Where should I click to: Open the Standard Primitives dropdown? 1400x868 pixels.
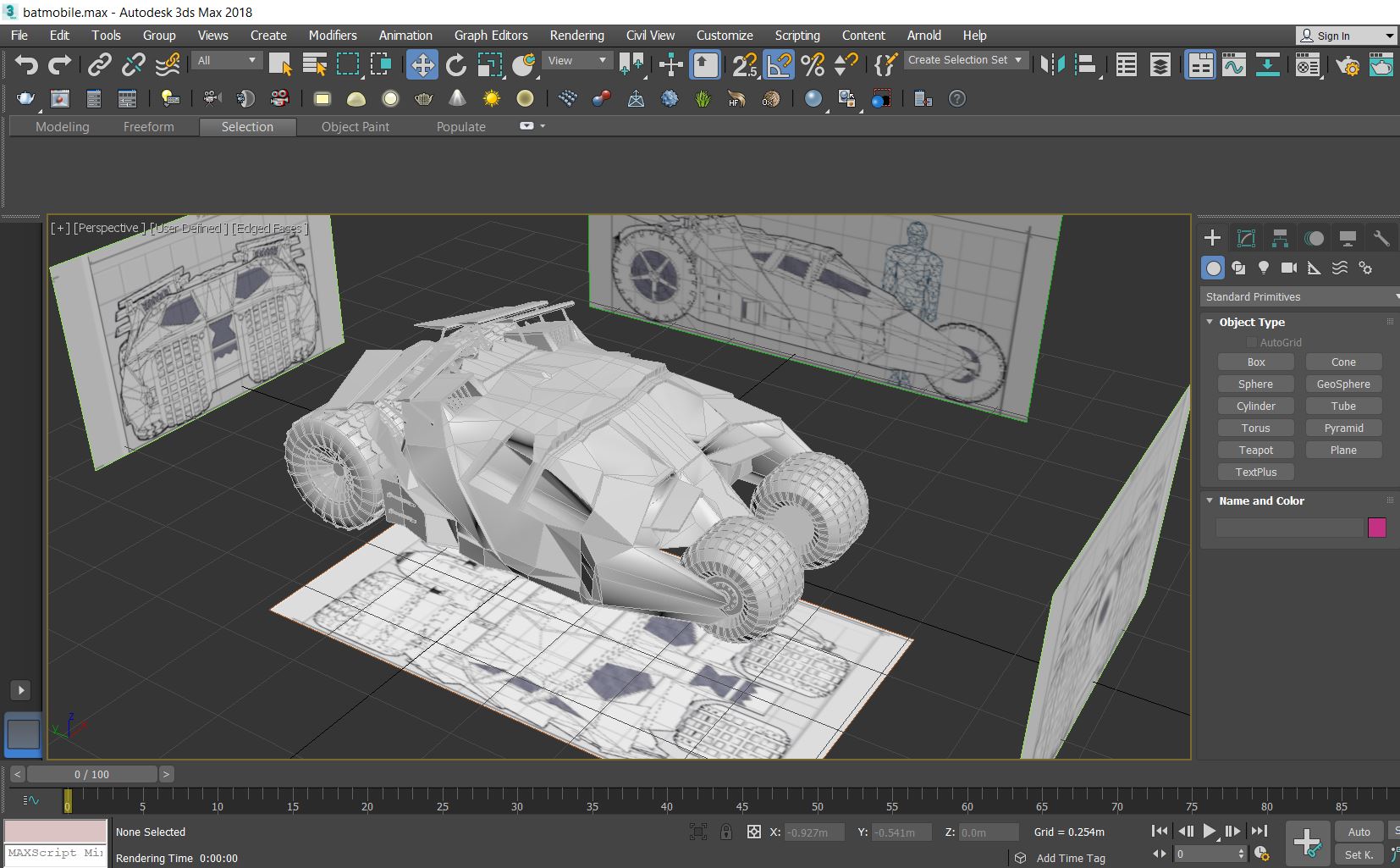pos(1300,296)
